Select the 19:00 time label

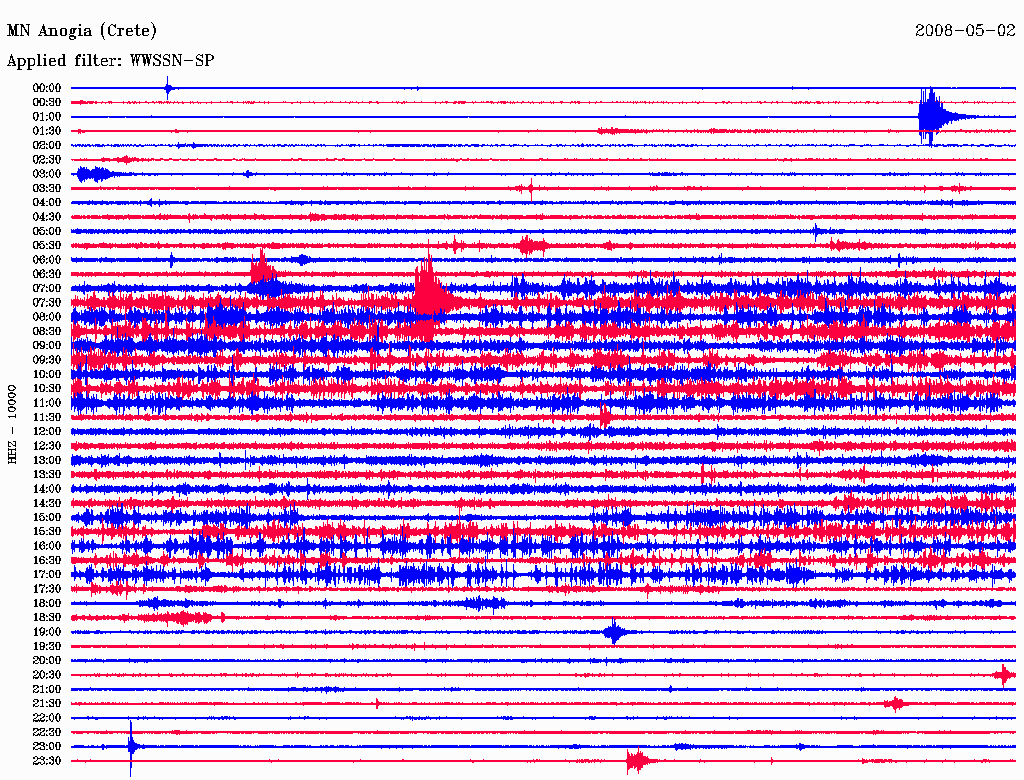pyautogui.click(x=47, y=632)
